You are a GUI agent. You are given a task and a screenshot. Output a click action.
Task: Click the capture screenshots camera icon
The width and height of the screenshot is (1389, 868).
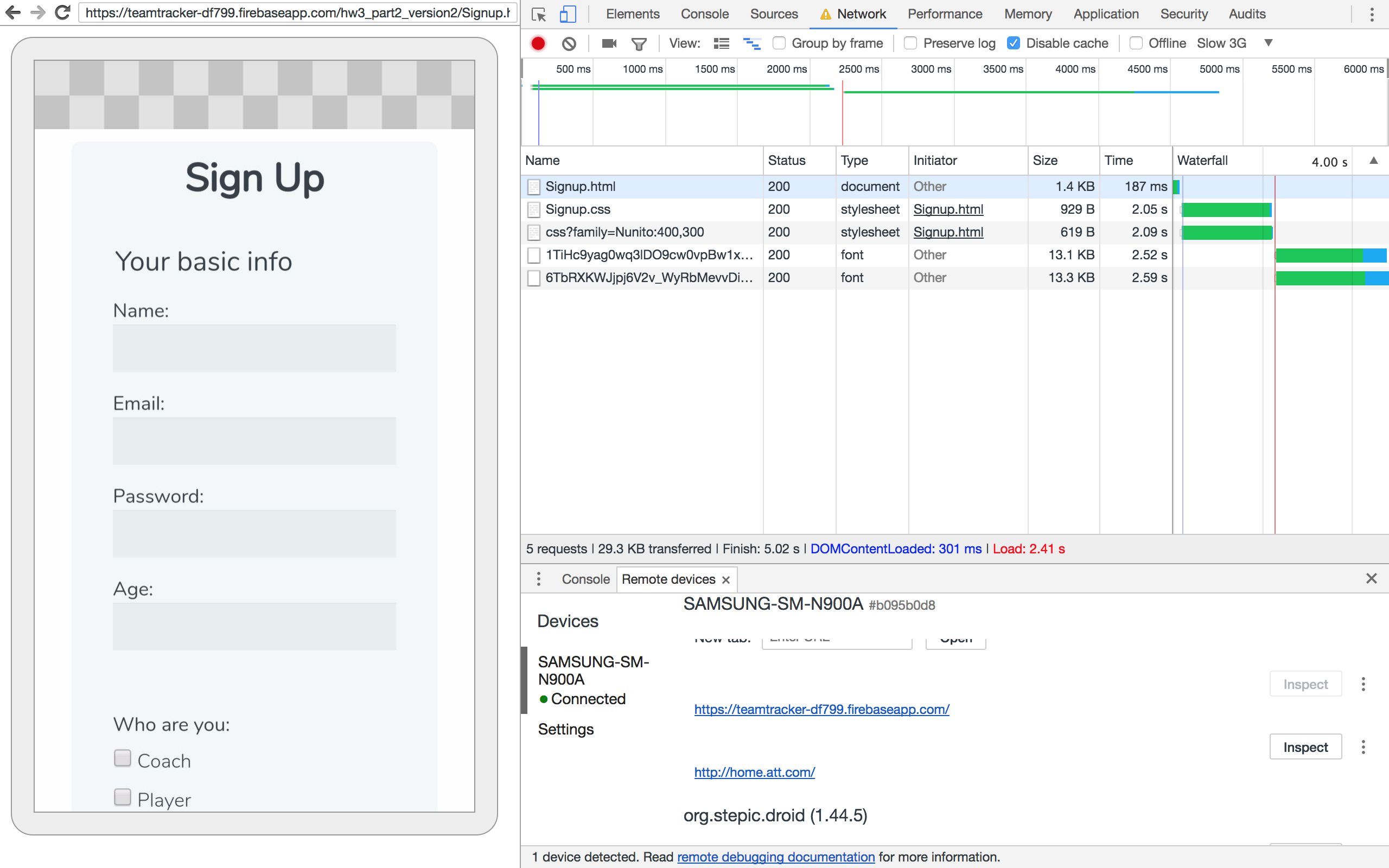(x=609, y=43)
